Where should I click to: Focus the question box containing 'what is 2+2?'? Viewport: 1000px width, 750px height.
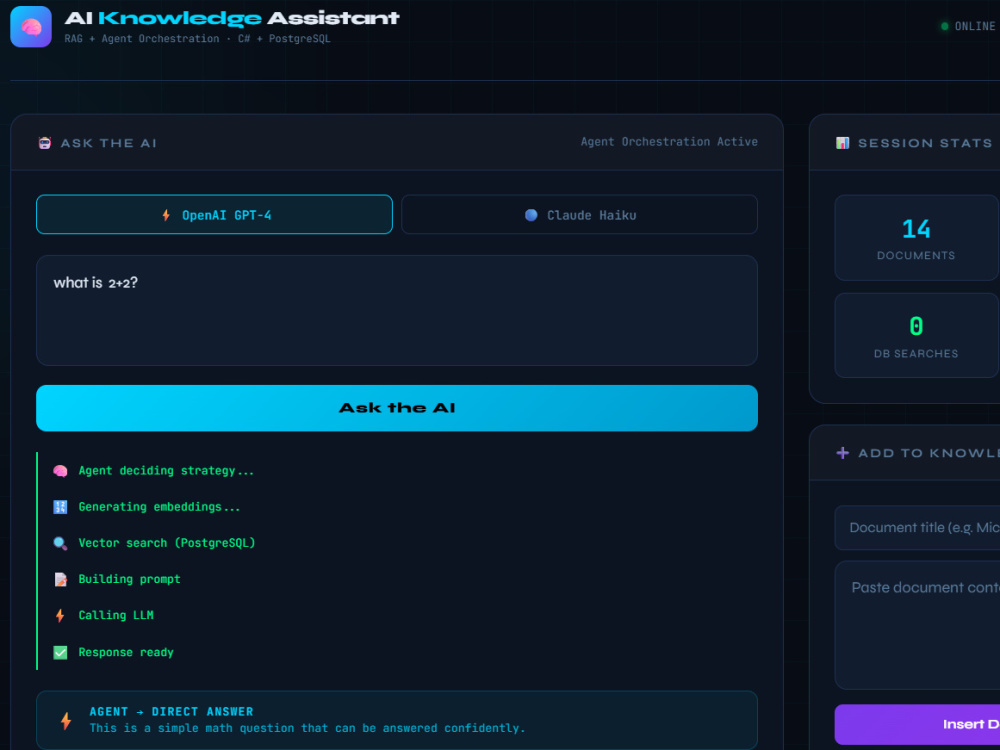click(x=397, y=311)
